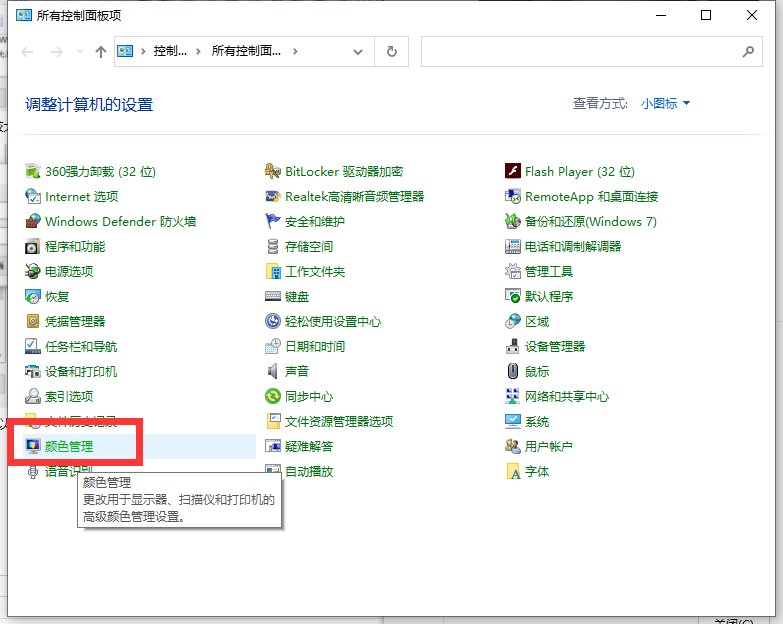Expand the address bar history dropdown
This screenshot has width=783, height=624.
pyautogui.click(x=360, y=52)
